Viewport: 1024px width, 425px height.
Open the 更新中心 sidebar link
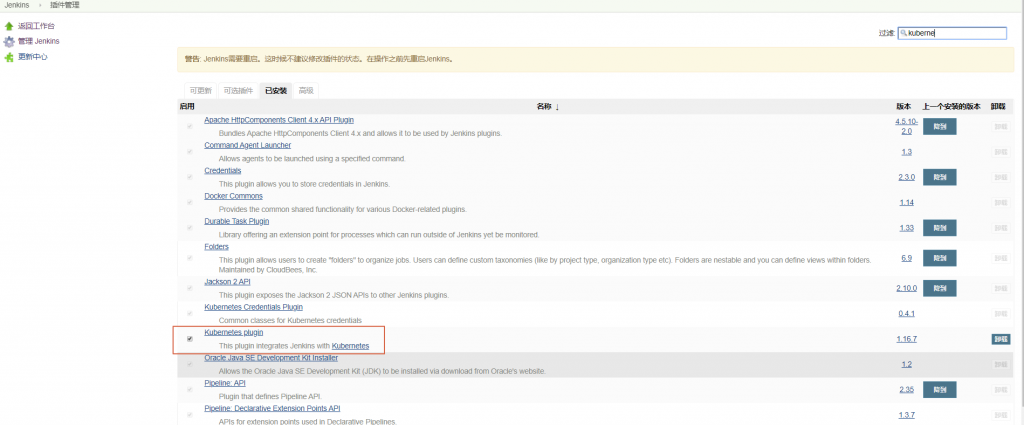[x=33, y=57]
